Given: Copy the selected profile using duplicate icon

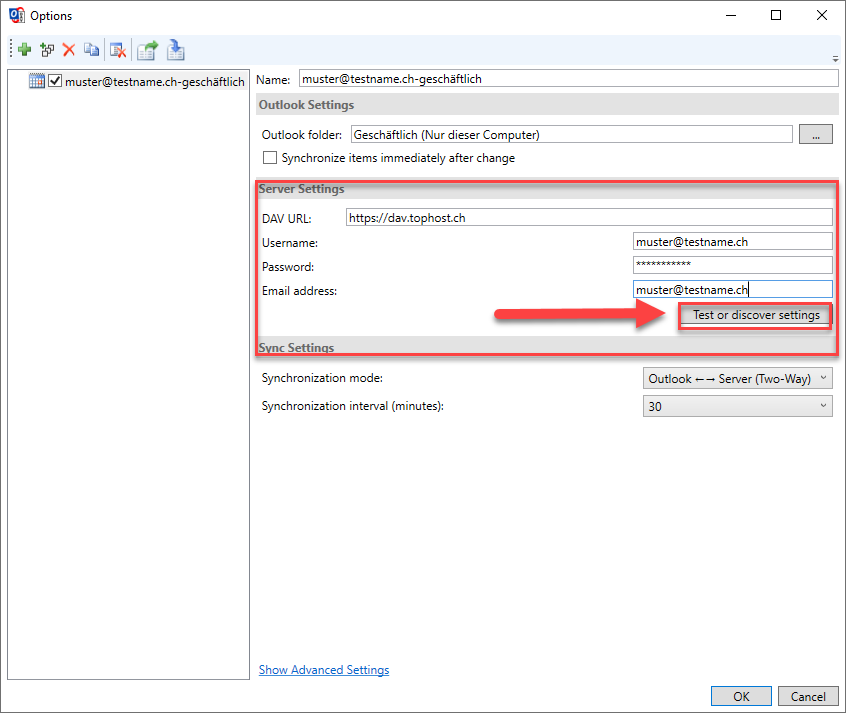Looking at the screenshot, I should pyautogui.click(x=91, y=50).
